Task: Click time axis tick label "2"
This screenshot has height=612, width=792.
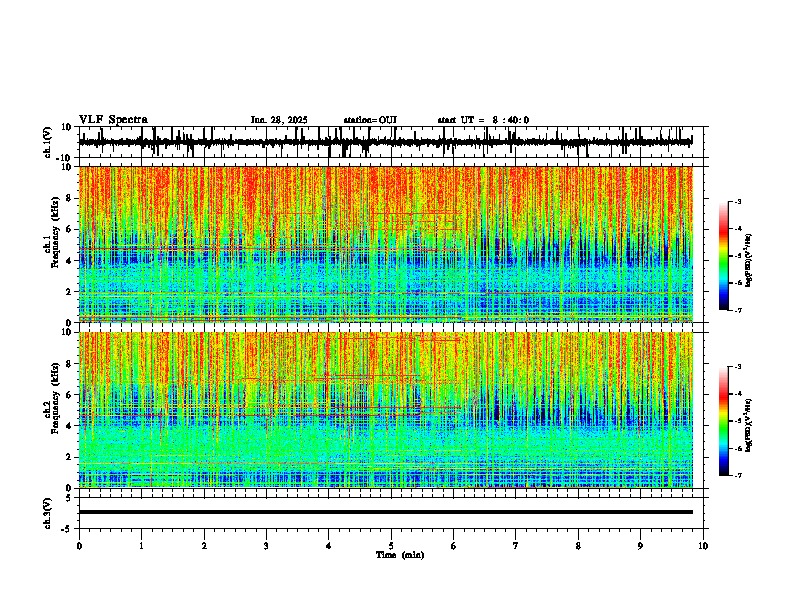Action: coord(204,546)
